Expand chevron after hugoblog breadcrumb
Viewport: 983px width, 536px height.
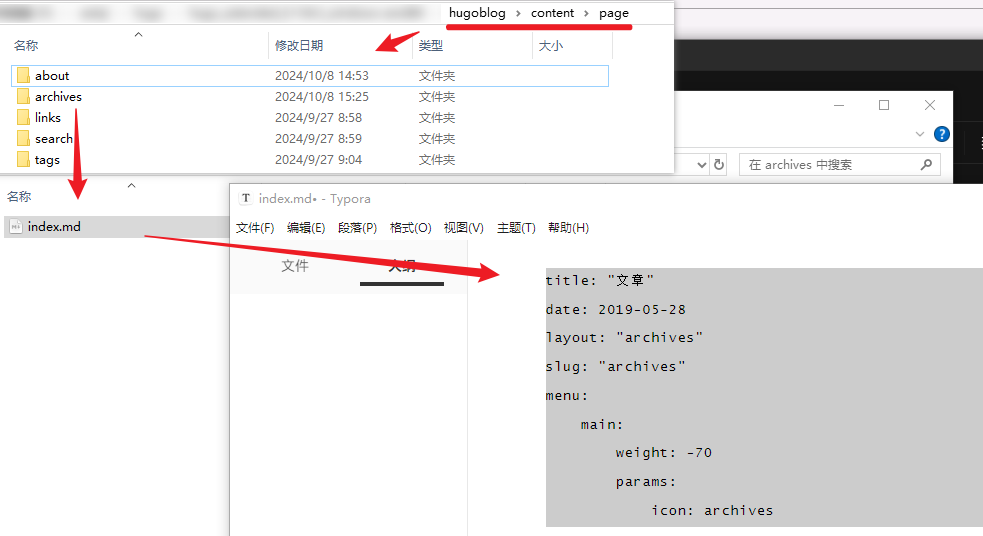coord(518,13)
